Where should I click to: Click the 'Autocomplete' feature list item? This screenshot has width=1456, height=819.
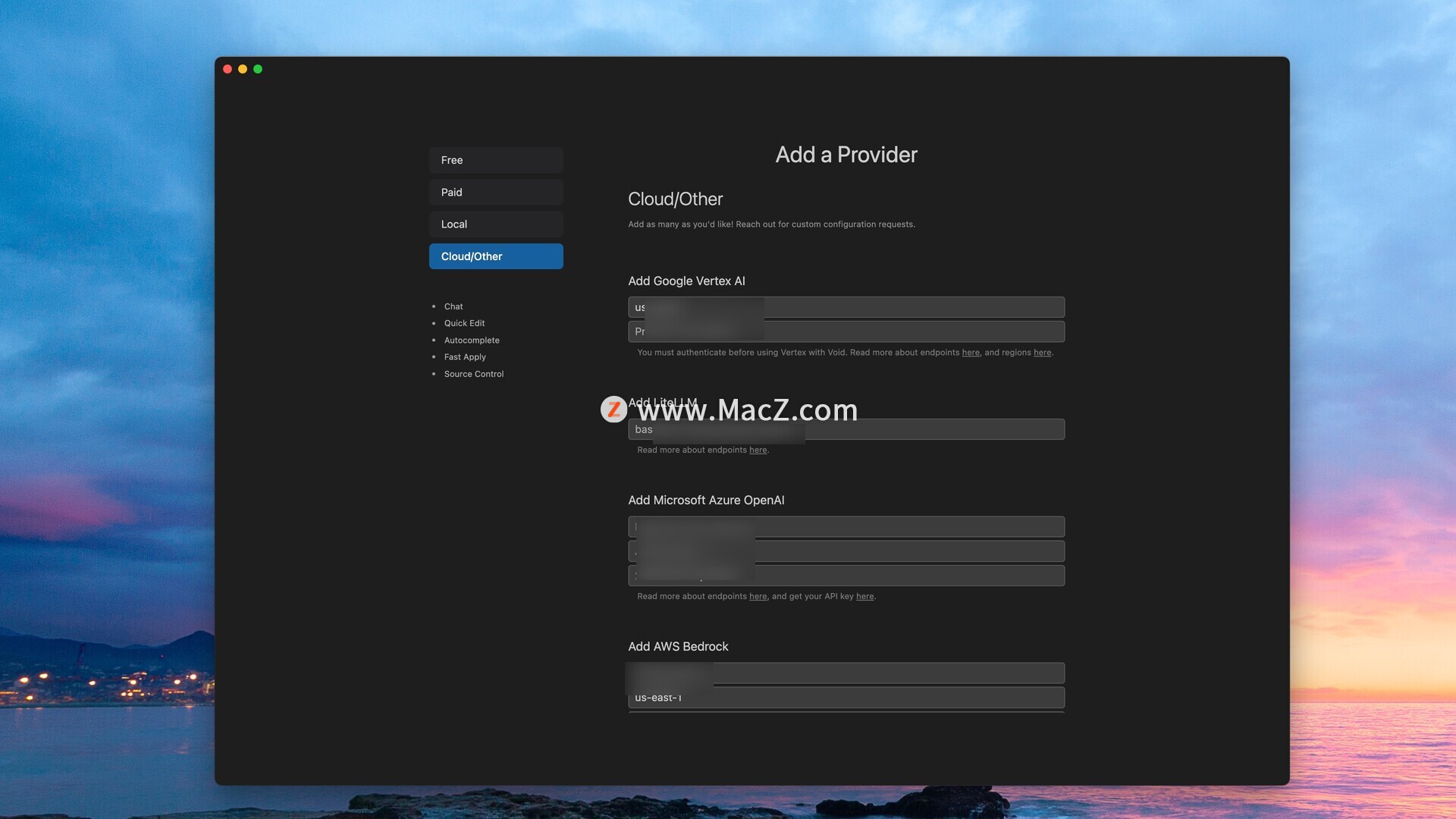(x=472, y=340)
